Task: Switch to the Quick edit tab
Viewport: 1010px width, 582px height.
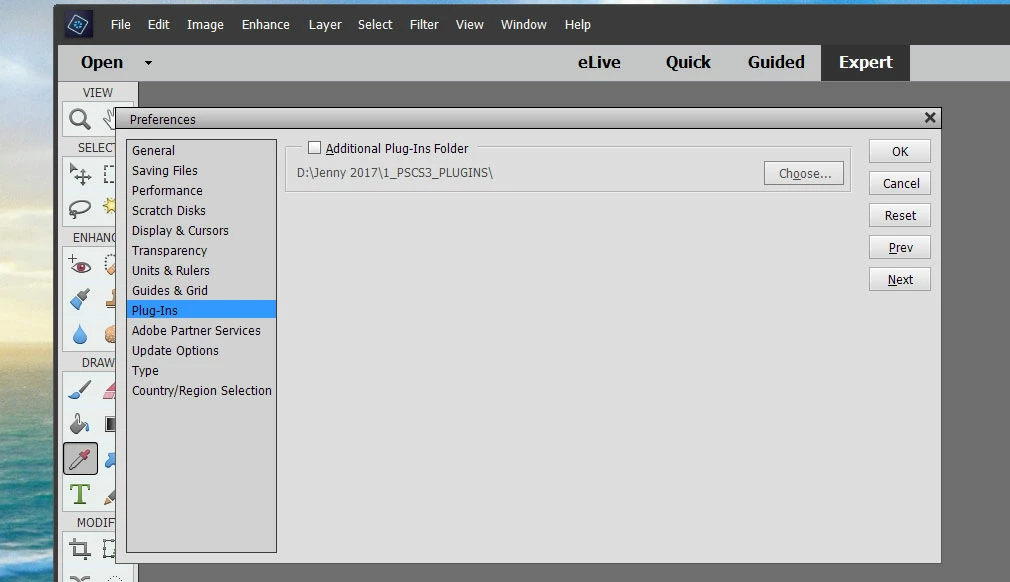Action: click(x=688, y=62)
